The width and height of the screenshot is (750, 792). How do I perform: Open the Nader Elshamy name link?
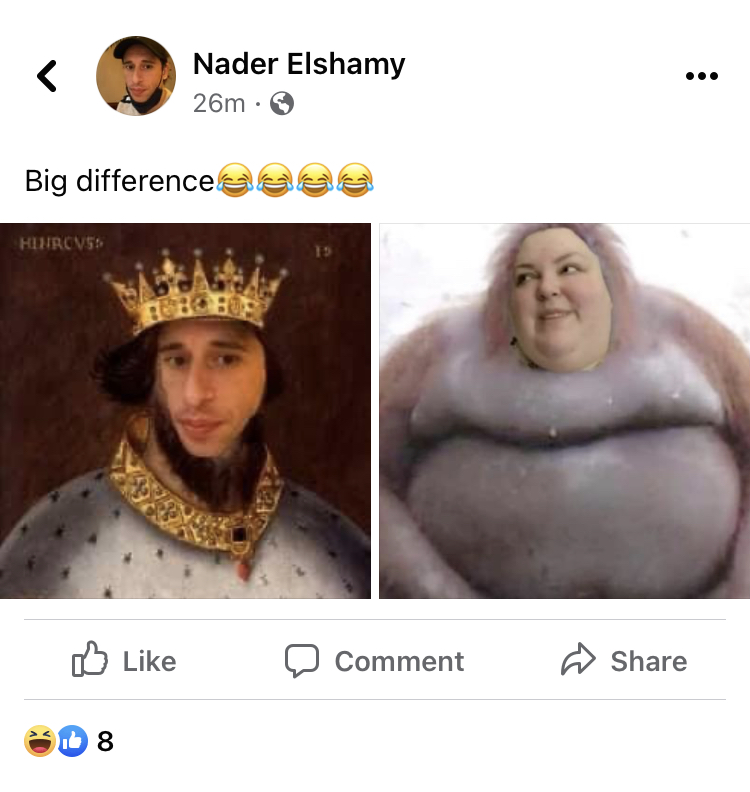point(299,64)
